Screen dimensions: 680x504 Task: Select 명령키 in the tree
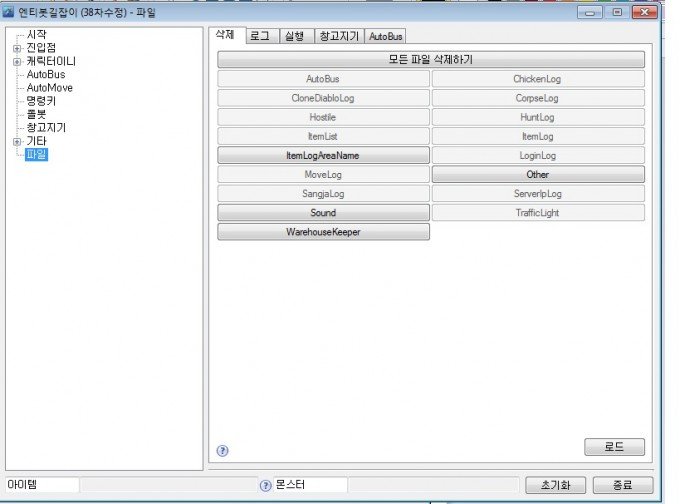(x=43, y=101)
